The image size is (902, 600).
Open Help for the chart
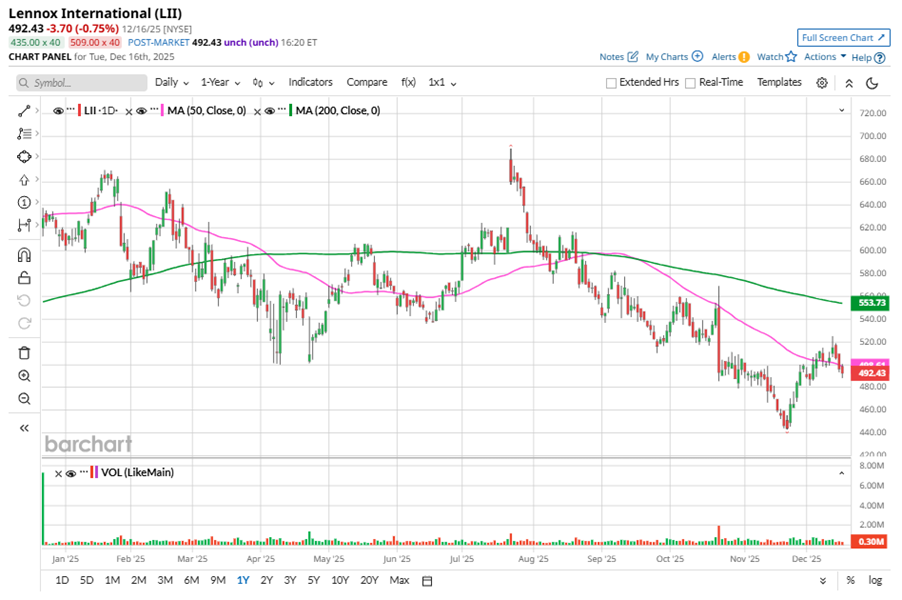(868, 58)
